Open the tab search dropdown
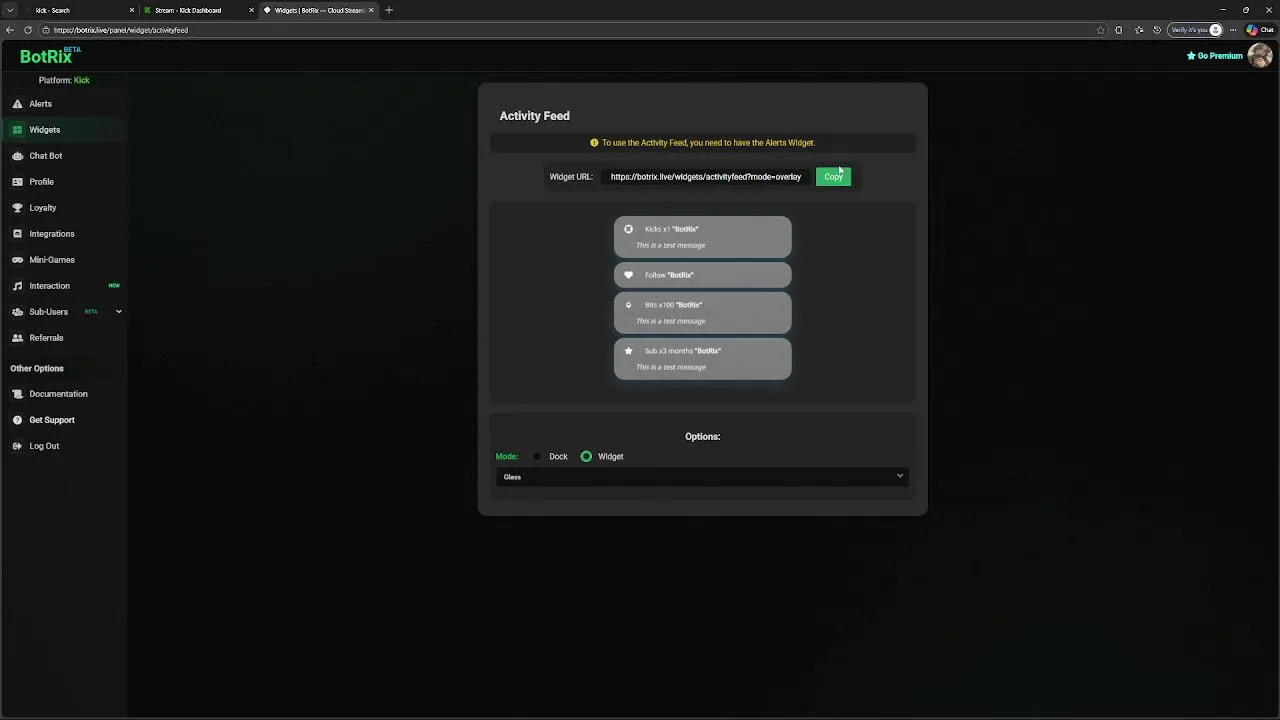Image resolution: width=1280 pixels, height=720 pixels. tap(9, 10)
